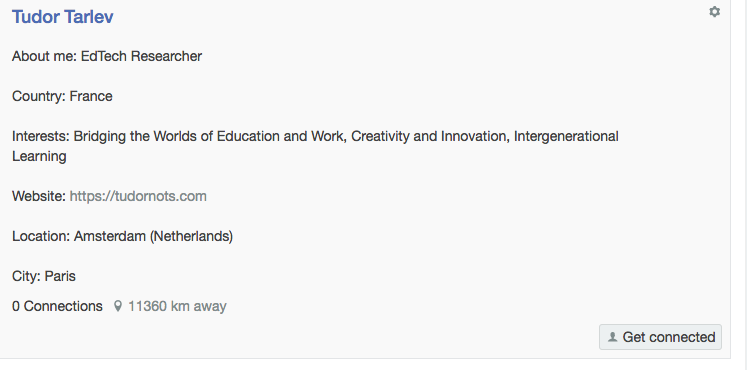Click the word France in Country field
This screenshot has width=747, height=370.
[x=91, y=96]
